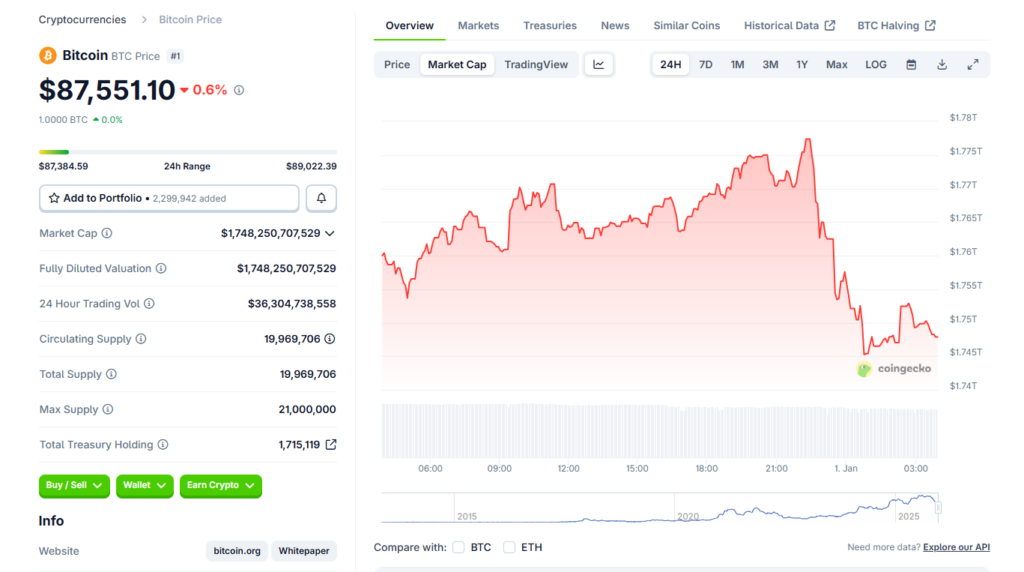Toggle LOG scale on chart
This screenshot has width=1024, height=572.
[875, 65]
